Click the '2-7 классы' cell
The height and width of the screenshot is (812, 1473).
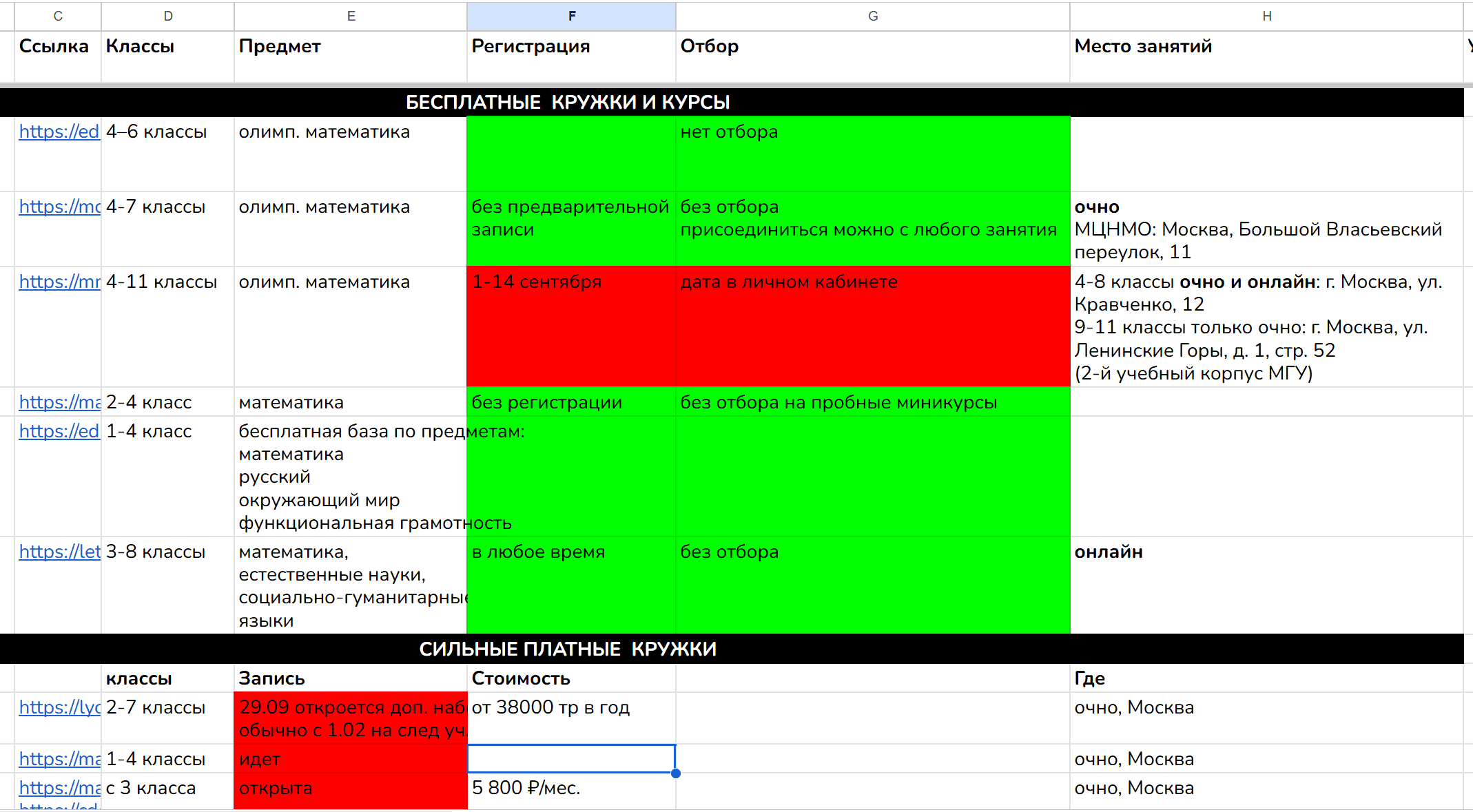click(168, 718)
